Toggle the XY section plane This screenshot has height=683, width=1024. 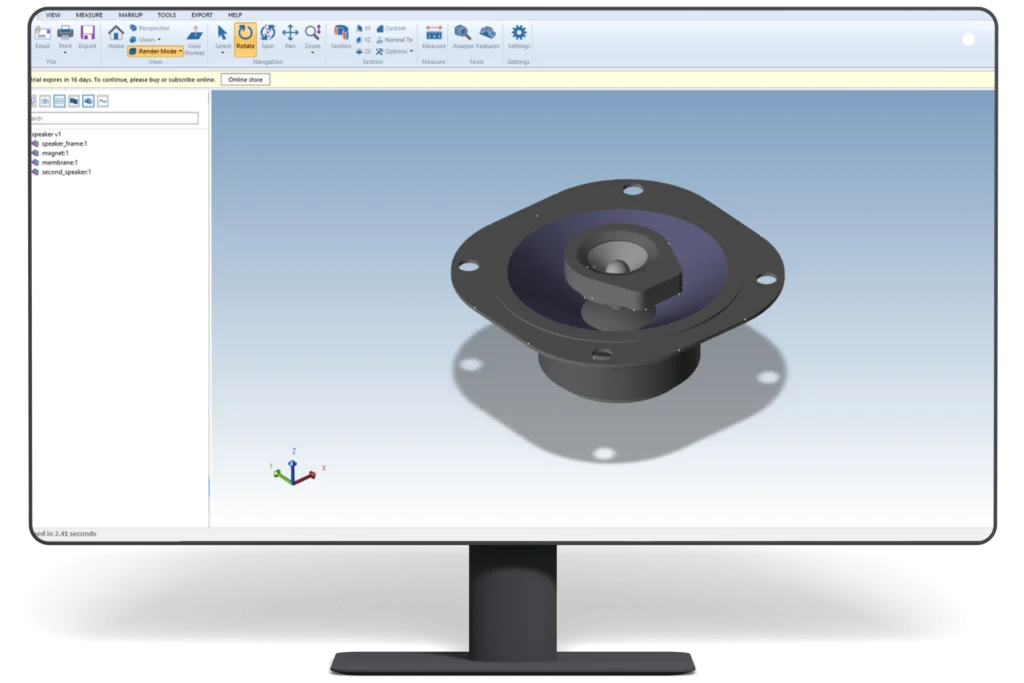click(366, 28)
